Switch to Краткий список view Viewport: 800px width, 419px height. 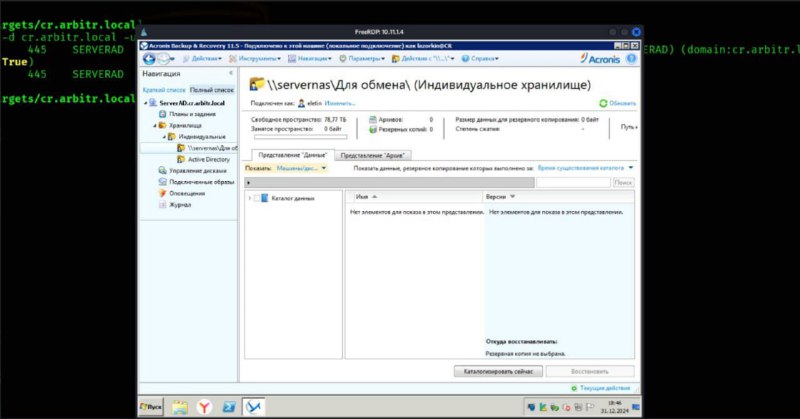[x=164, y=90]
